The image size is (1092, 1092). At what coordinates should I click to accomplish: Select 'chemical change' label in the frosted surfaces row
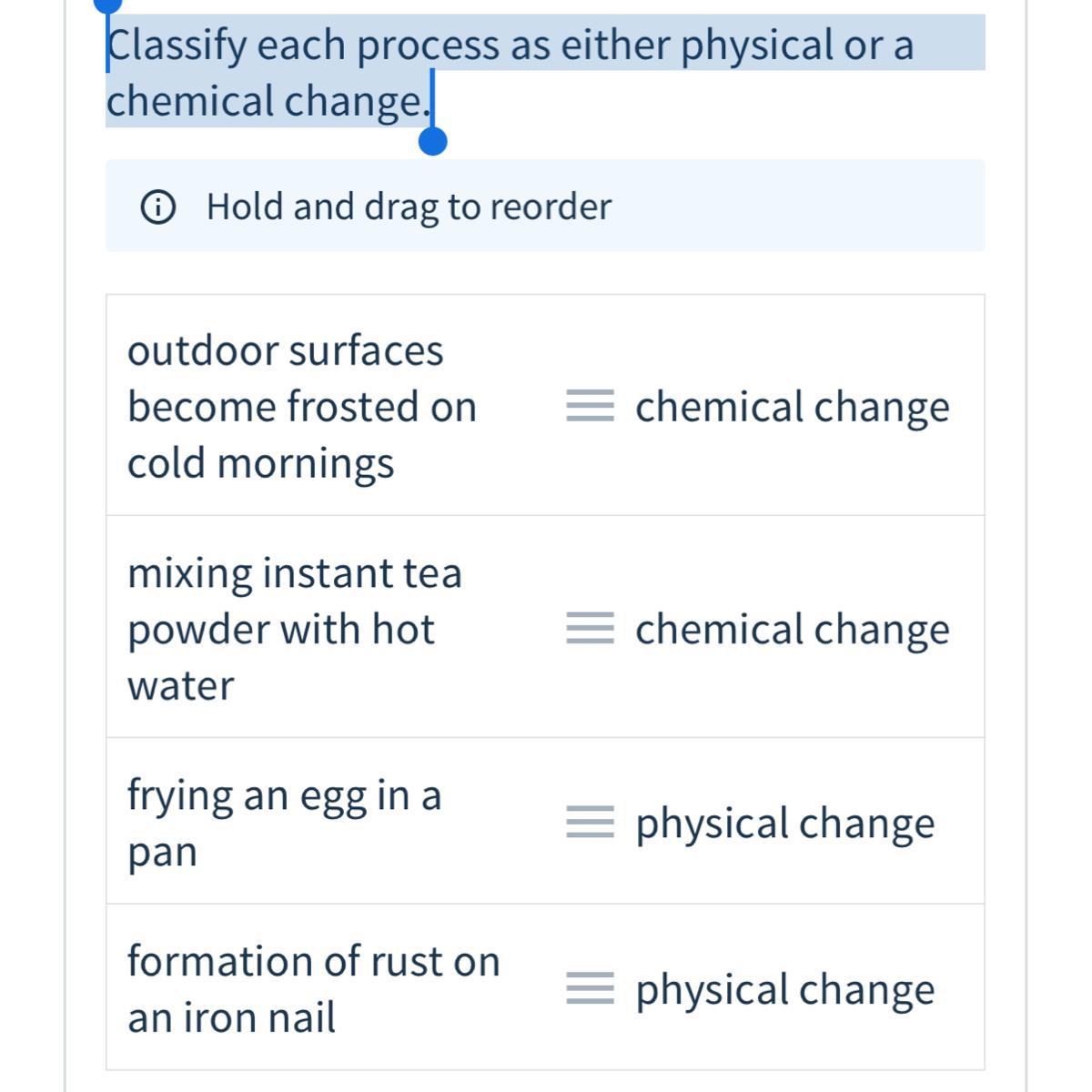(792, 406)
